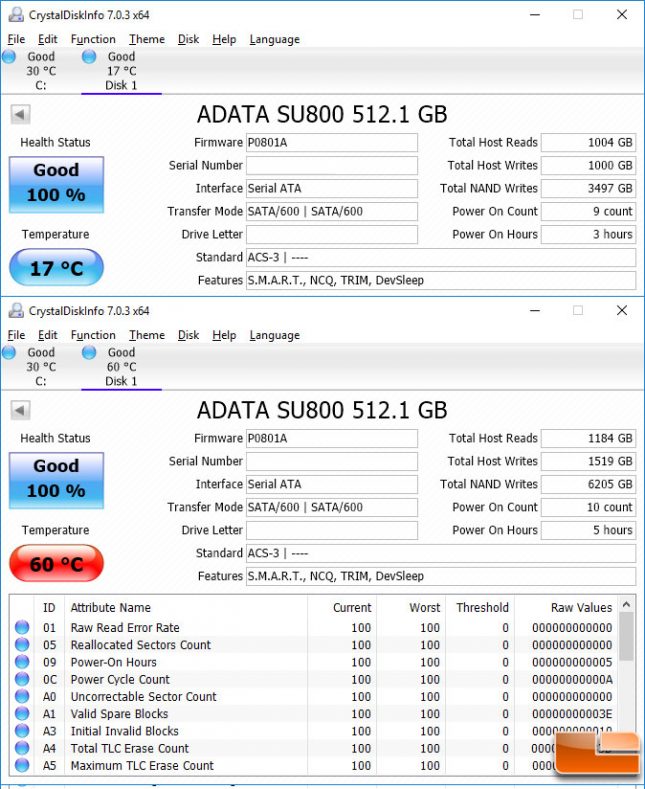Image resolution: width=645 pixels, height=789 pixels.
Task: Click scroll up arrow of attribute list
Action: 626,604
